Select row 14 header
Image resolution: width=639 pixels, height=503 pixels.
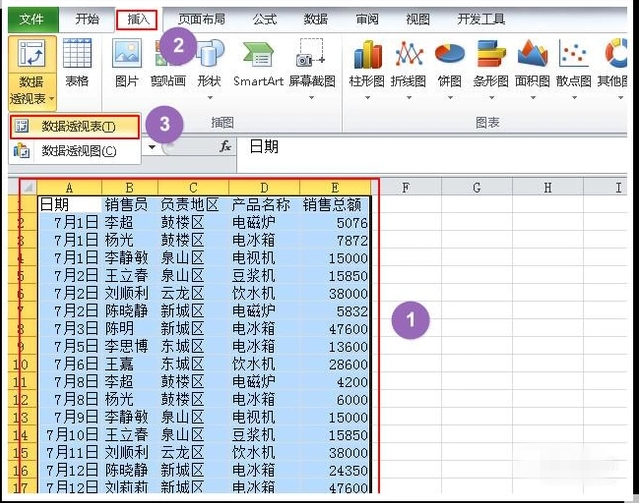[x=22, y=435]
